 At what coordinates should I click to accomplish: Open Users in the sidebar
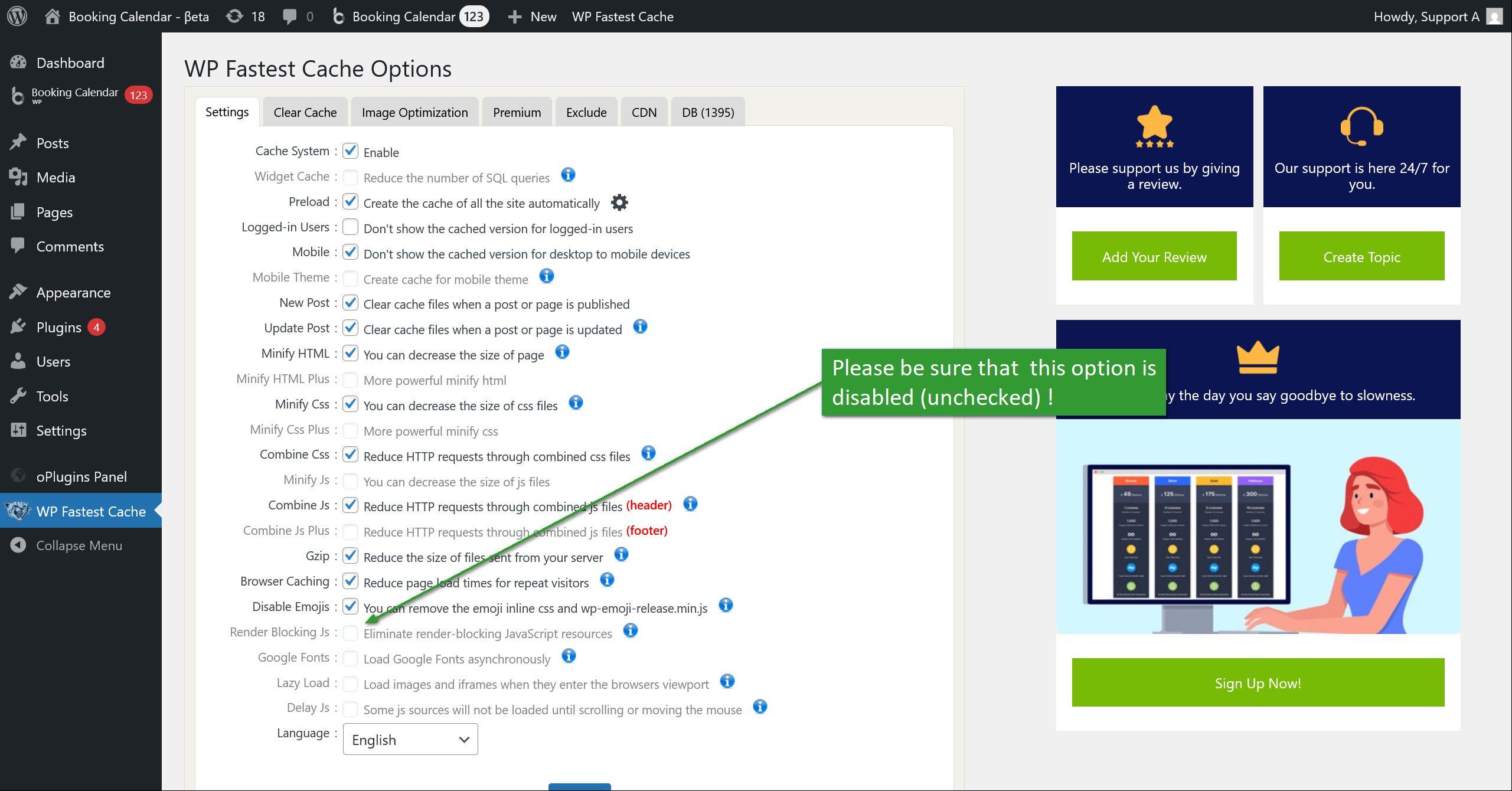tap(53, 361)
